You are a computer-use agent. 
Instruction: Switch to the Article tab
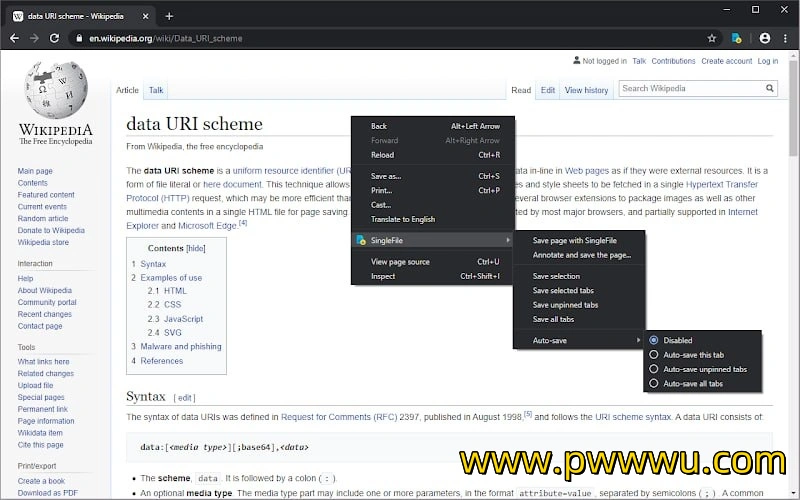pyautogui.click(x=127, y=90)
